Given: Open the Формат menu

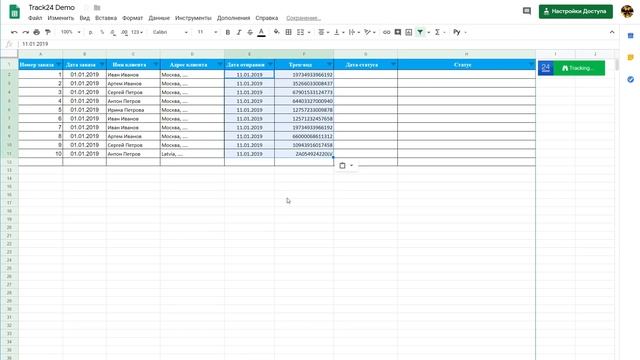Looking at the screenshot, I should [133, 18].
